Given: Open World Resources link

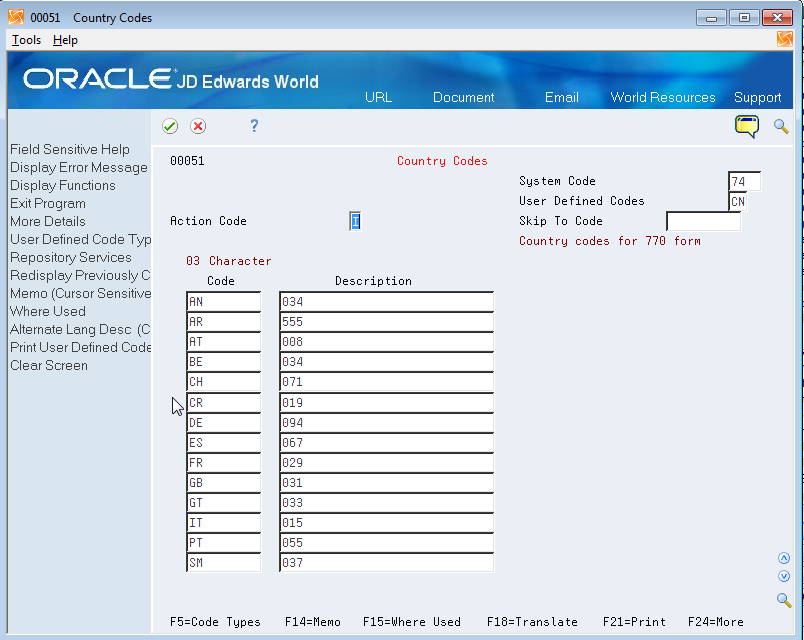Looking at the screenshot, I should (x=662, y=97).
